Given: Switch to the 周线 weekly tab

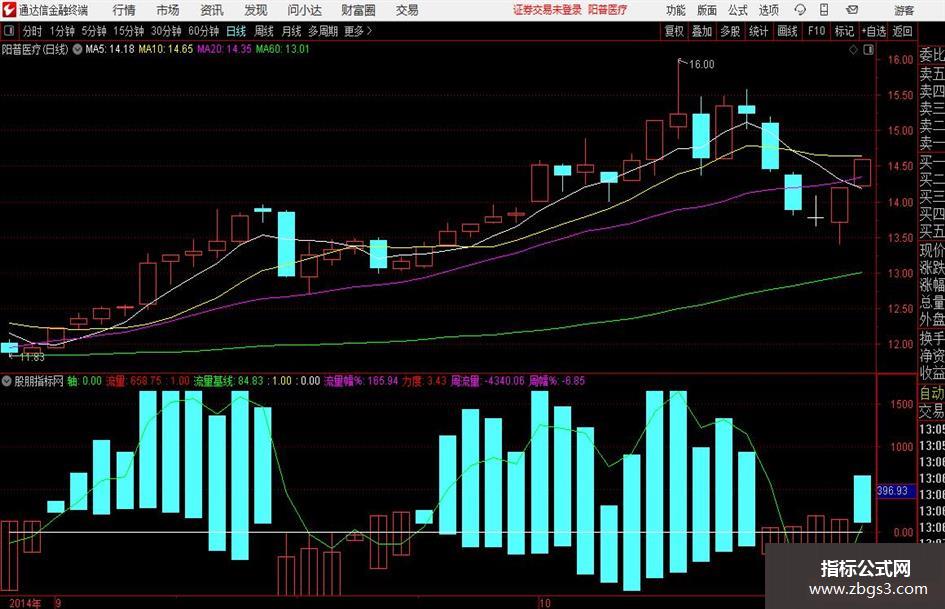Looking at the screenshot, I should [x=264, y=31].
